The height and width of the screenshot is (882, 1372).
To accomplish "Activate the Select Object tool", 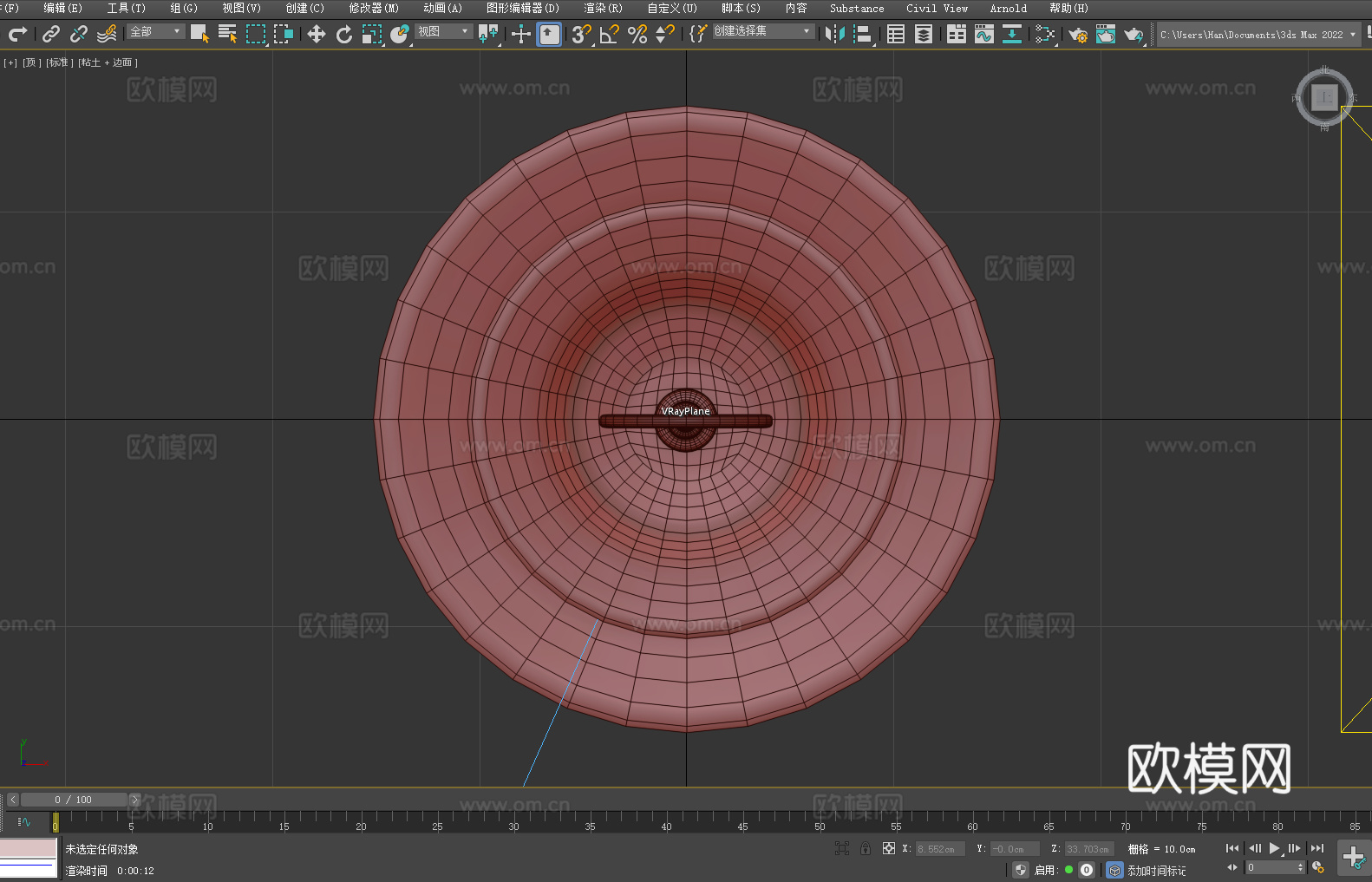I will (199, 34).
